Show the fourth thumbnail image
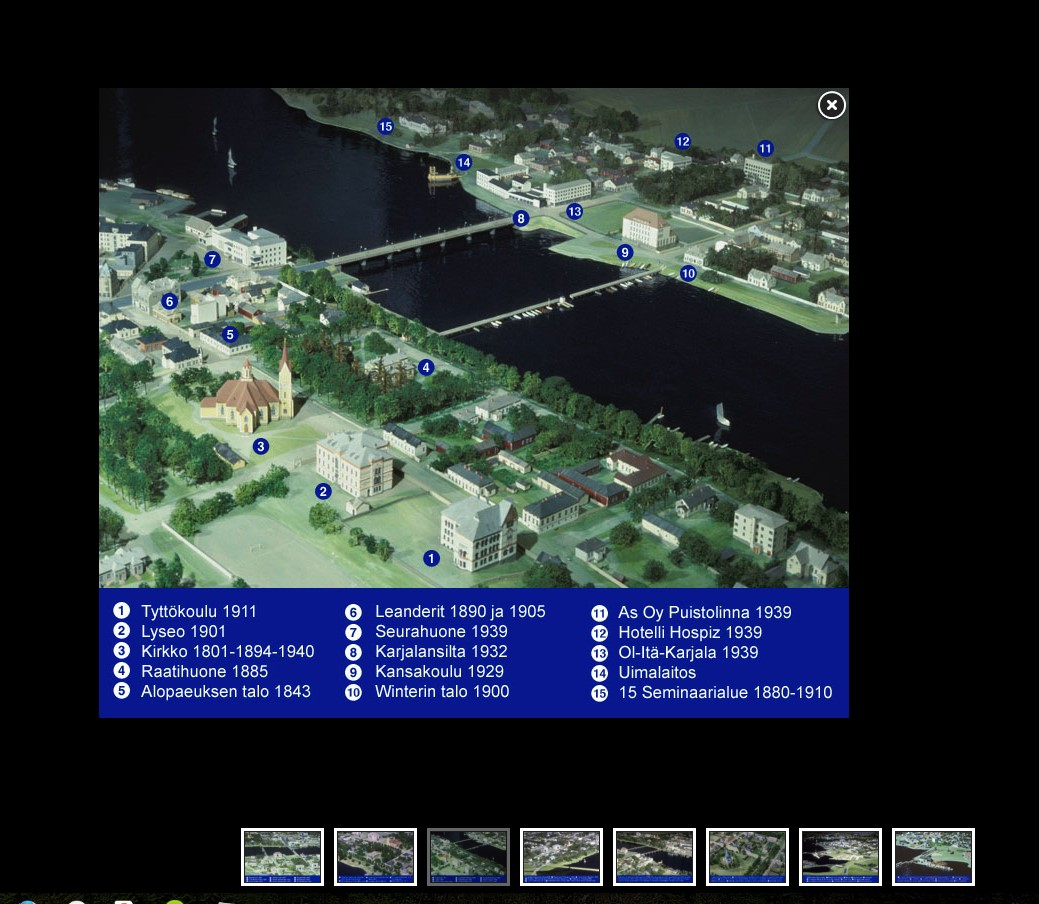Image resolution: width=1039 pixels, height=904 pixels. pos(561,857)
